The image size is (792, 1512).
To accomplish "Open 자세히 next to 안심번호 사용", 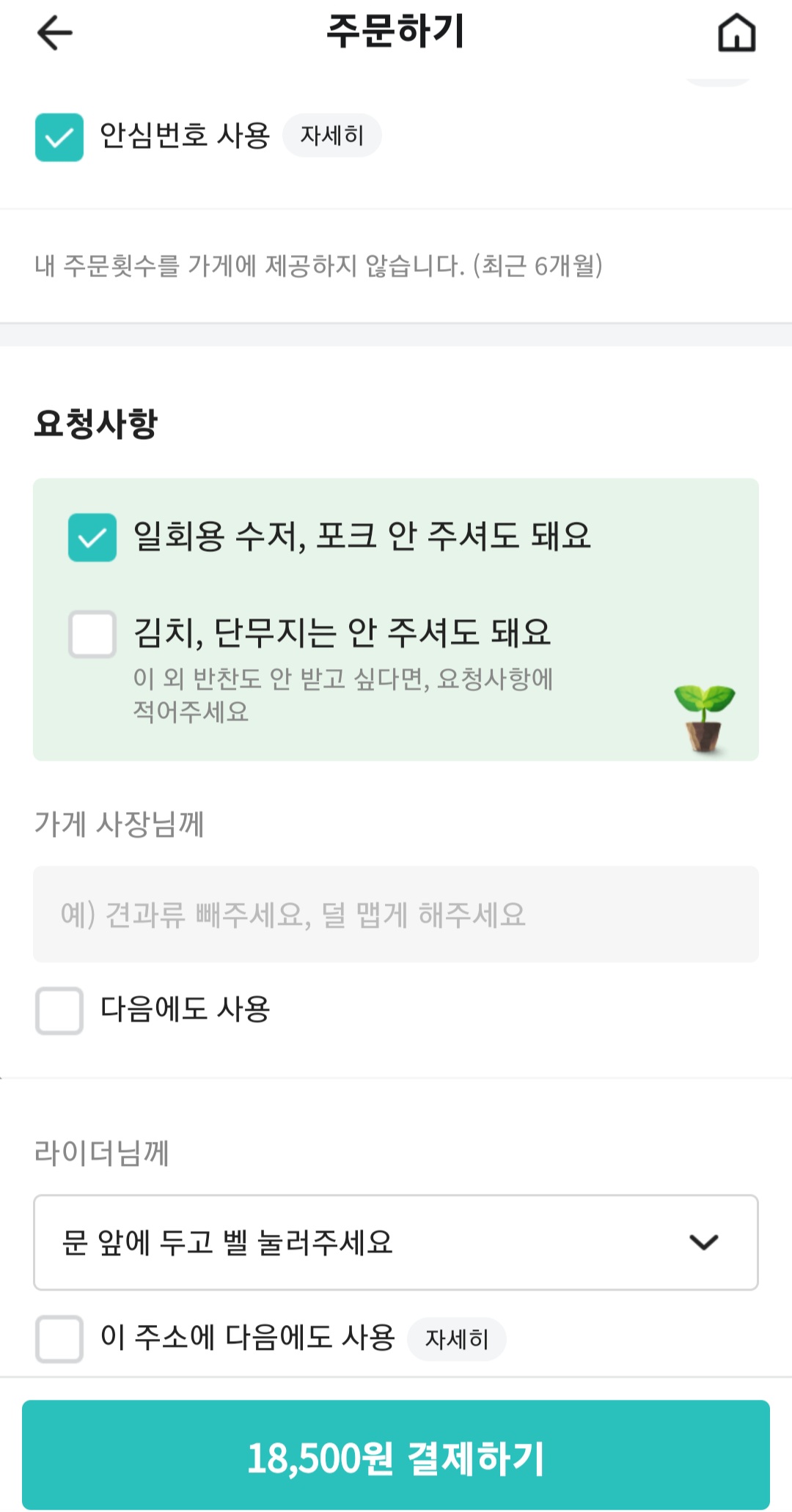I will coord(332,136).
